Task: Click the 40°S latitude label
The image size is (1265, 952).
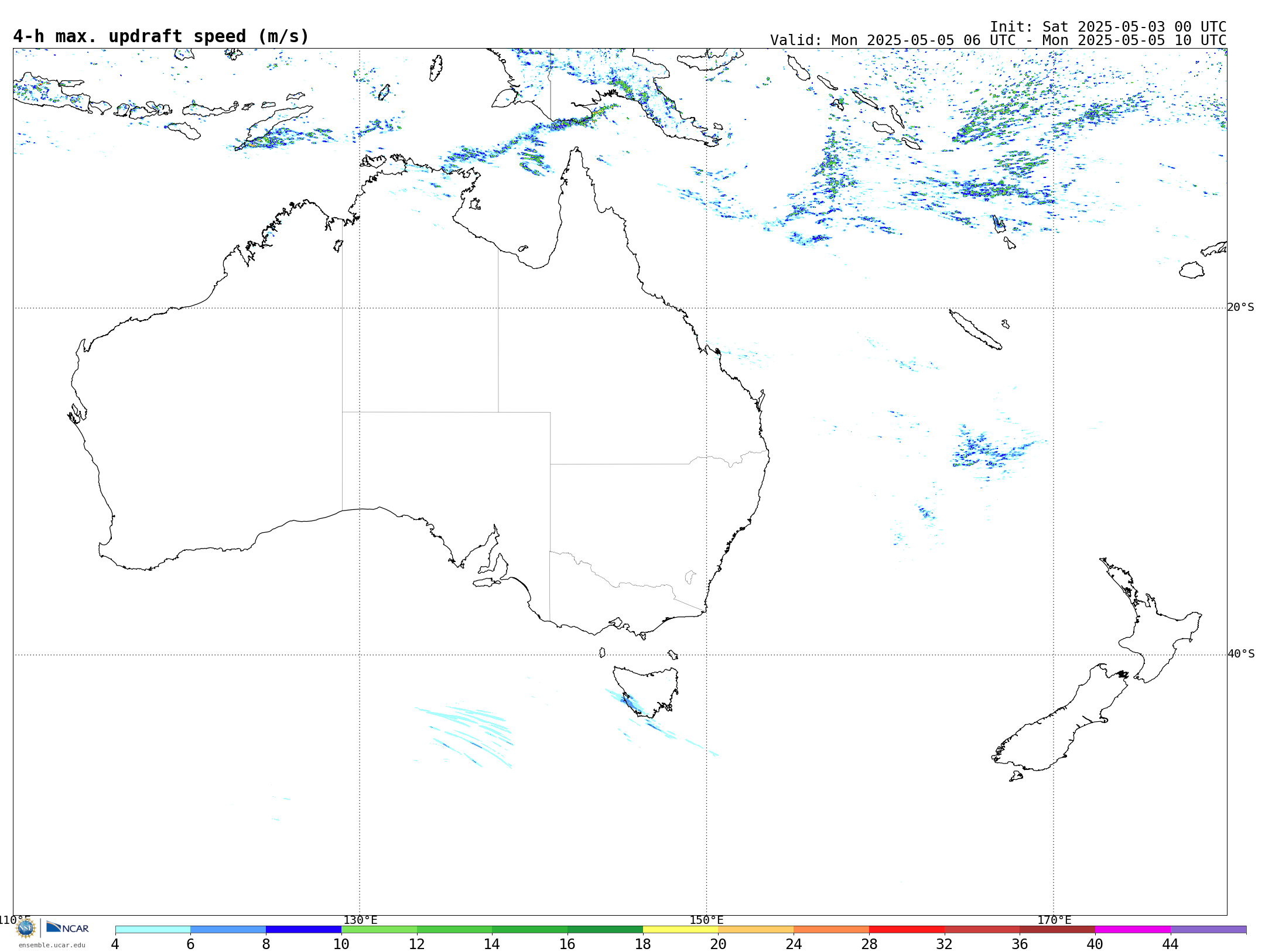Action: click(1241, 654)
